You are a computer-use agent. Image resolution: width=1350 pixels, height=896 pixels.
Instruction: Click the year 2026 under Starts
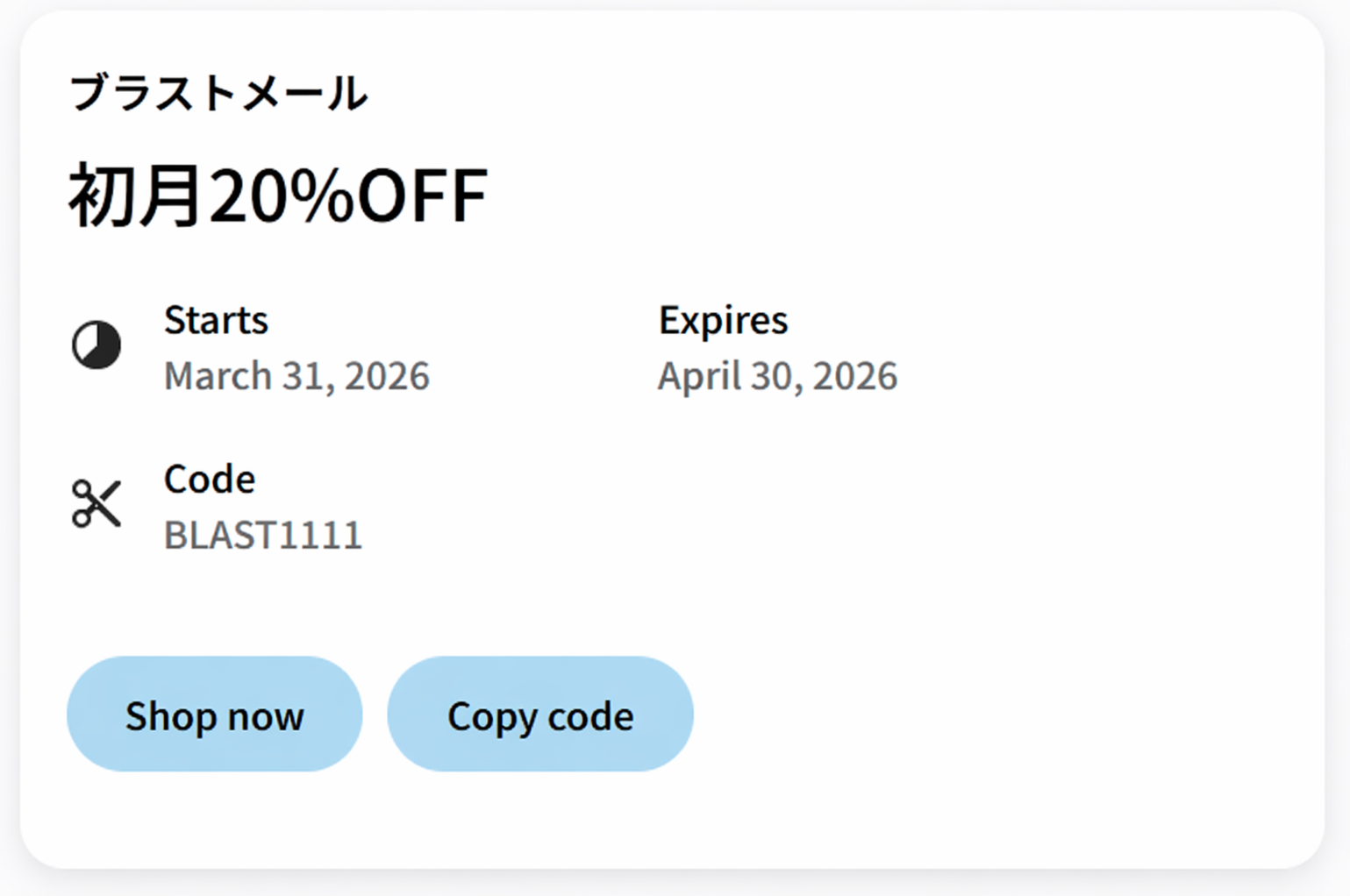pyautogui.click(x=387, y=376)
